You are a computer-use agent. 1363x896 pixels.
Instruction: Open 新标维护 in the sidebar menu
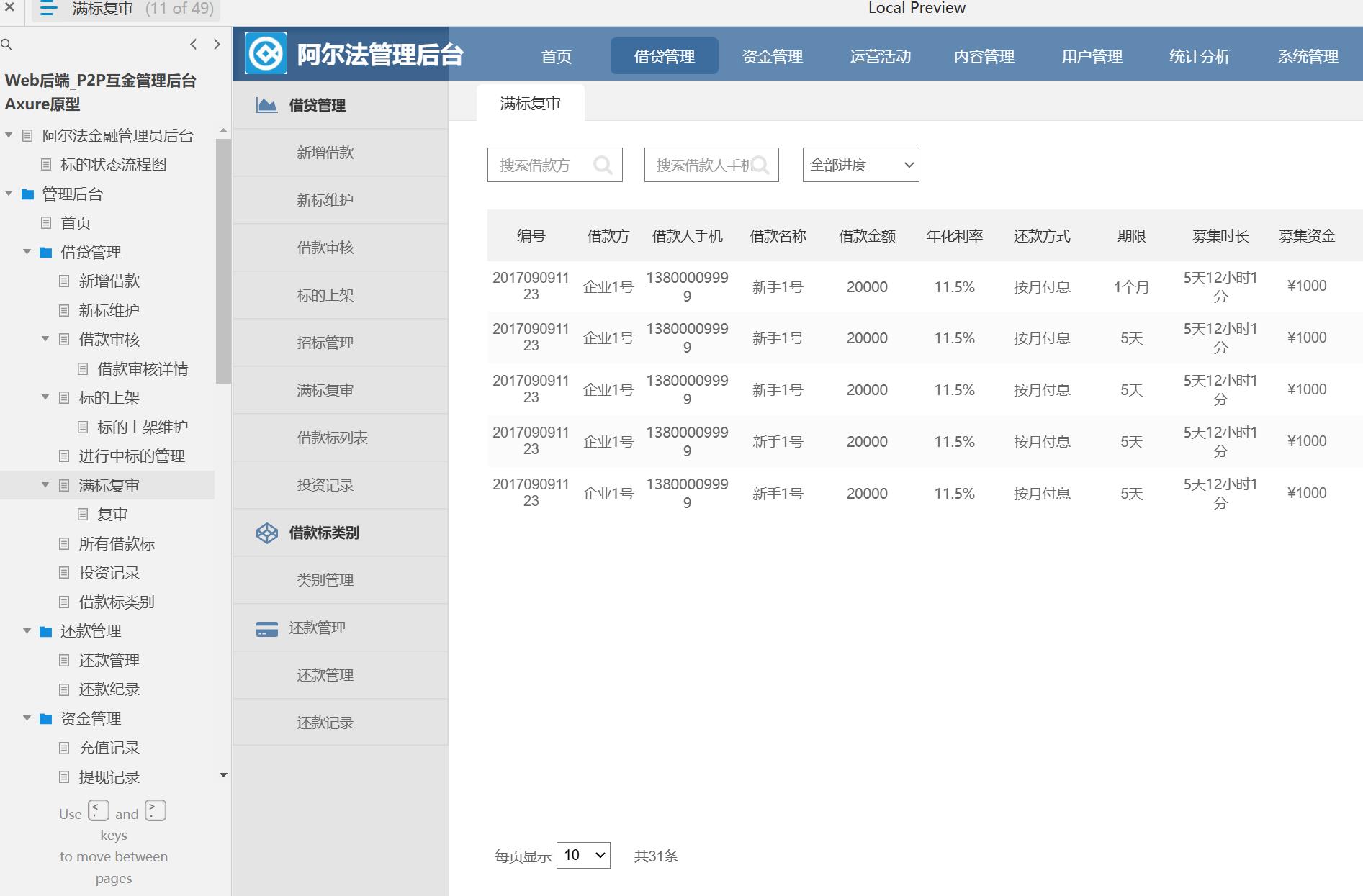(x=340, y=200)
